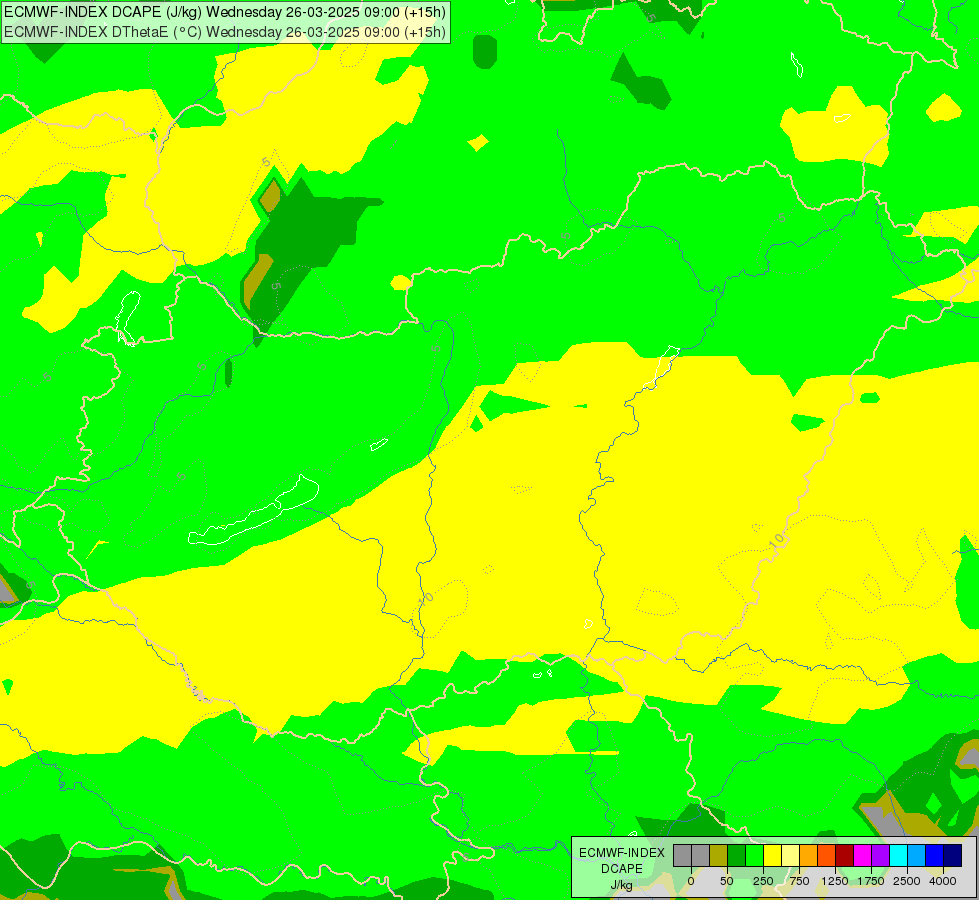Select the pale yellow legend swatch
Viewport: 979px width, 900px height.
coord(790,856)
